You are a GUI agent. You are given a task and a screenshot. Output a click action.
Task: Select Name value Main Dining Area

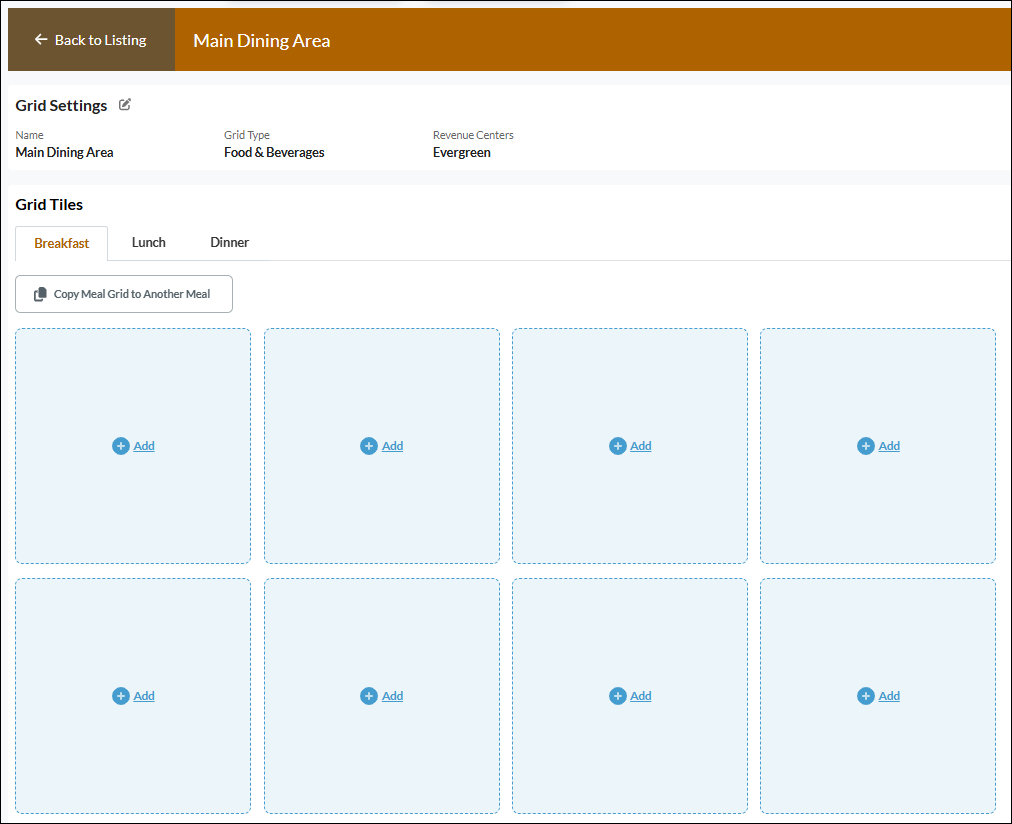click(65, 152)
